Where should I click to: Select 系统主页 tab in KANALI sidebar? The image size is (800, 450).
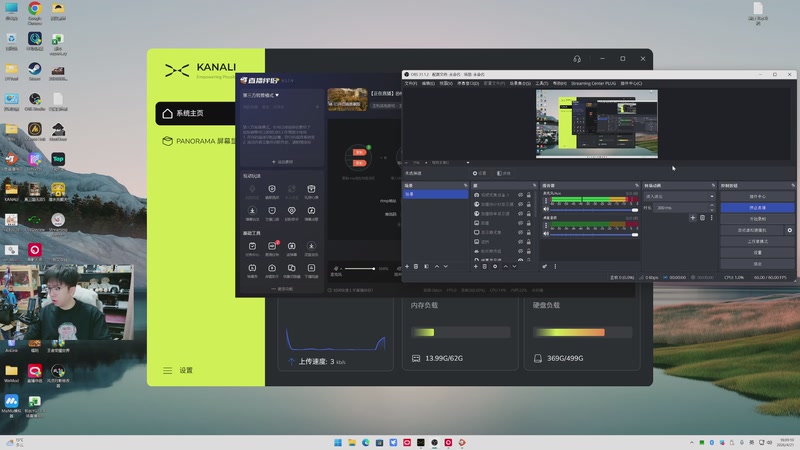196,113
